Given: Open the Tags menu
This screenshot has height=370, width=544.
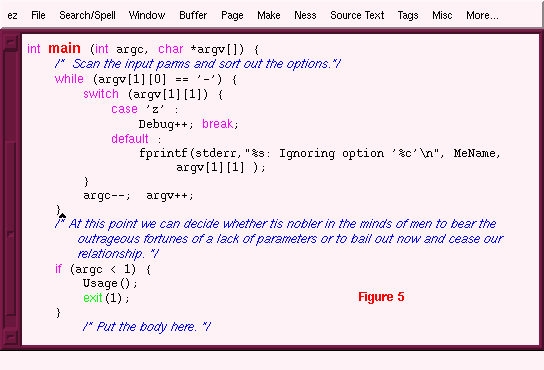Looking at the screenshot, I should tap(408, 16).
